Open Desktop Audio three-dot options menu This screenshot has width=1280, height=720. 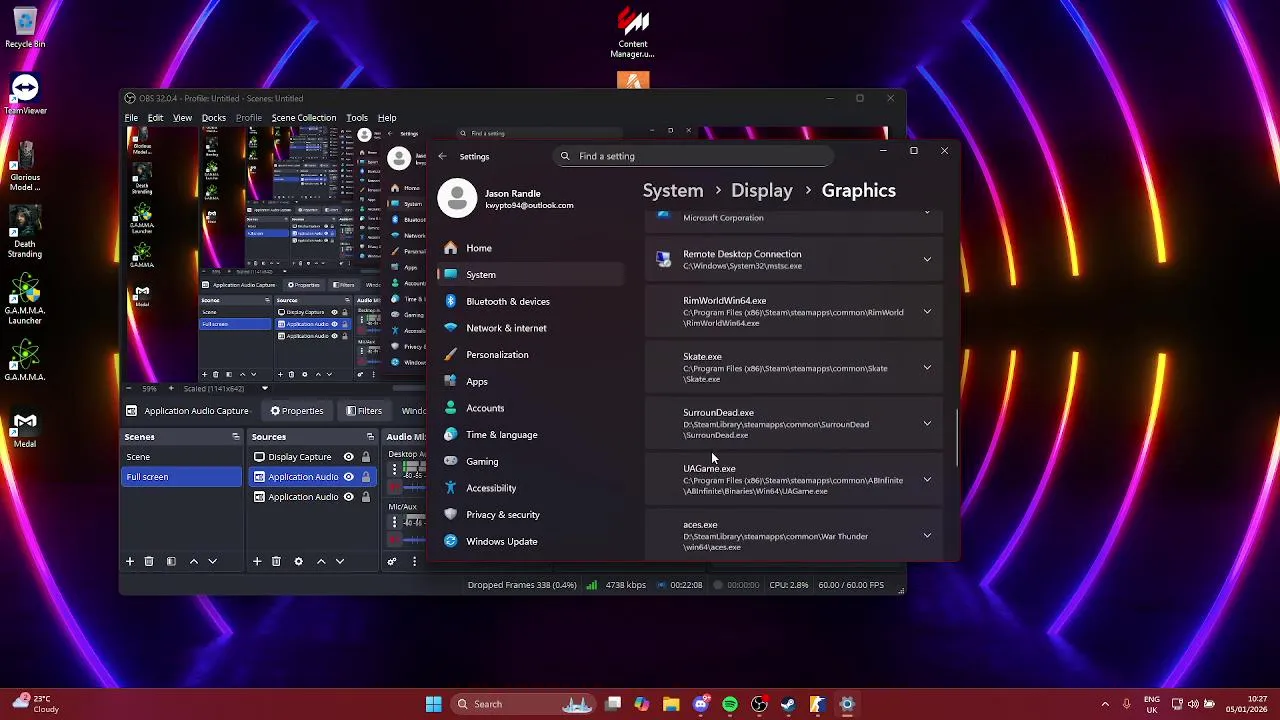click(394, 468)
